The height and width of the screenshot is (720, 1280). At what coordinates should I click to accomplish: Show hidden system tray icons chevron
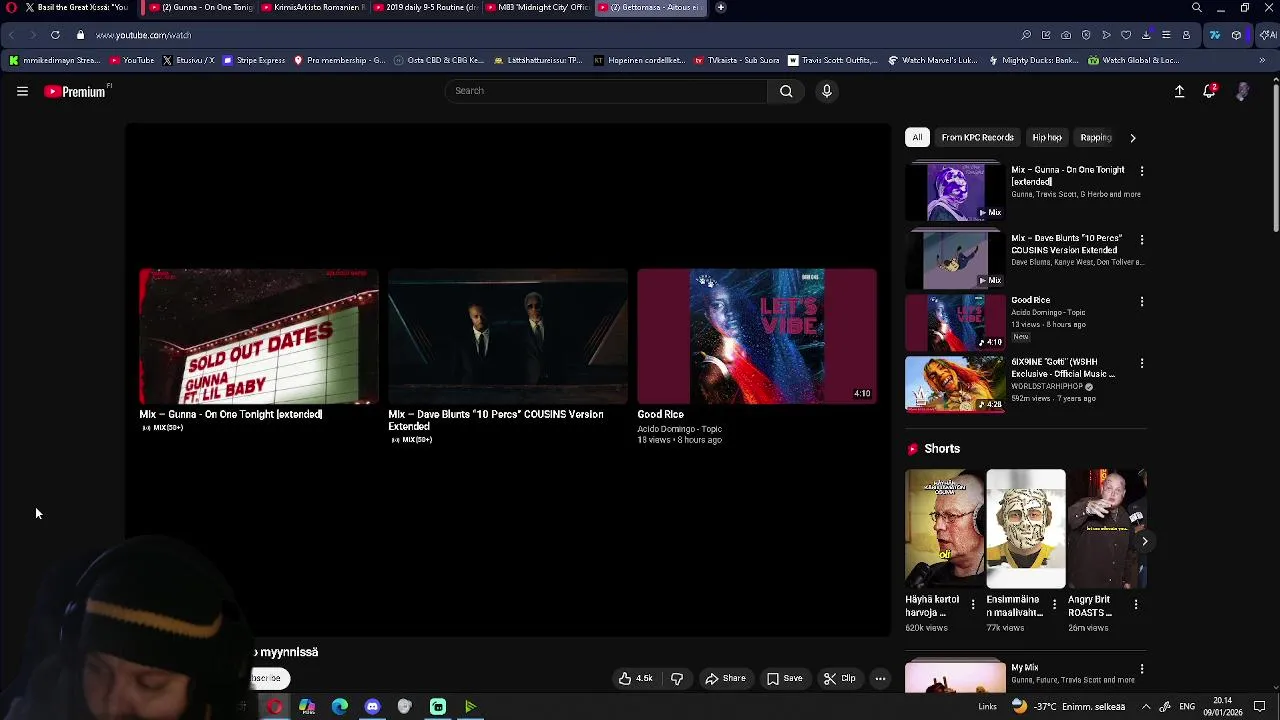click(x=1146, y=707)
